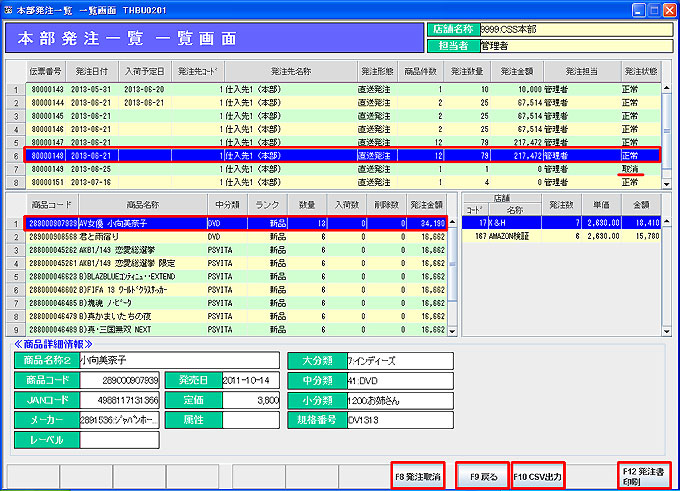Select product row 真かまいたちの夜

[236, 316]
